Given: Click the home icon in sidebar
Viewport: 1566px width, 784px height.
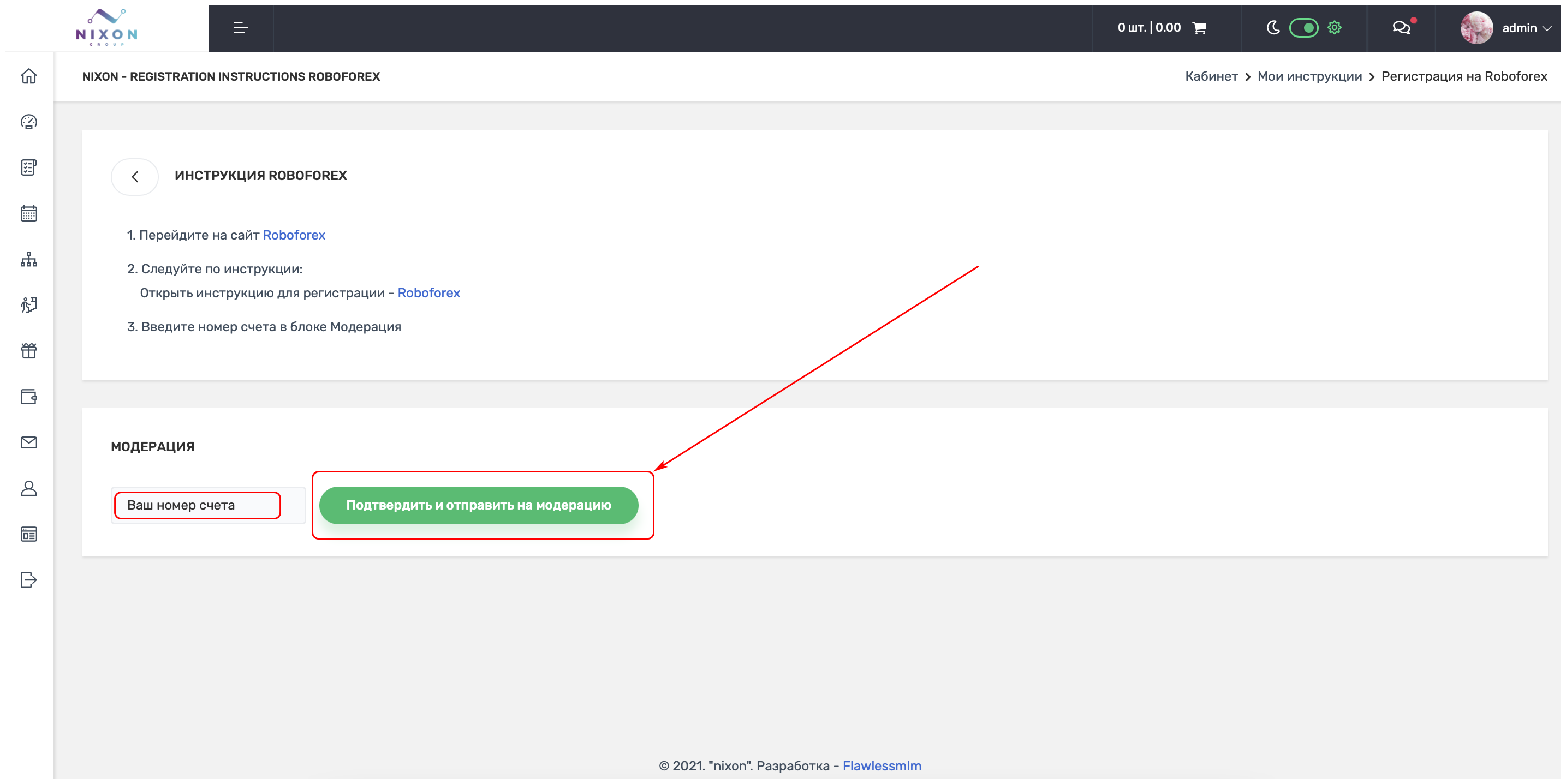Looking at the screenshot, I should coord(28,76).
